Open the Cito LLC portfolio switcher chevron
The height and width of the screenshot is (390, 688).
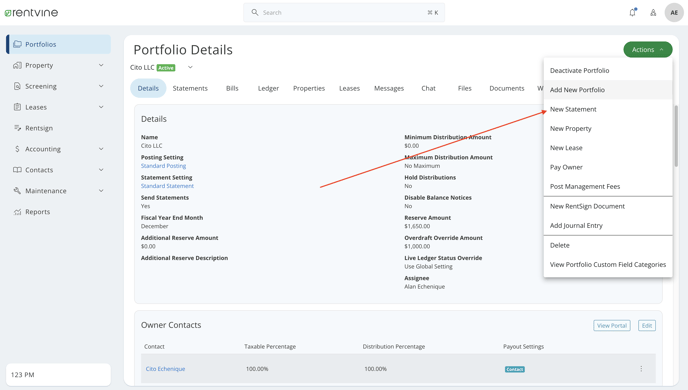pyautogui.click(x=190, y=68)
